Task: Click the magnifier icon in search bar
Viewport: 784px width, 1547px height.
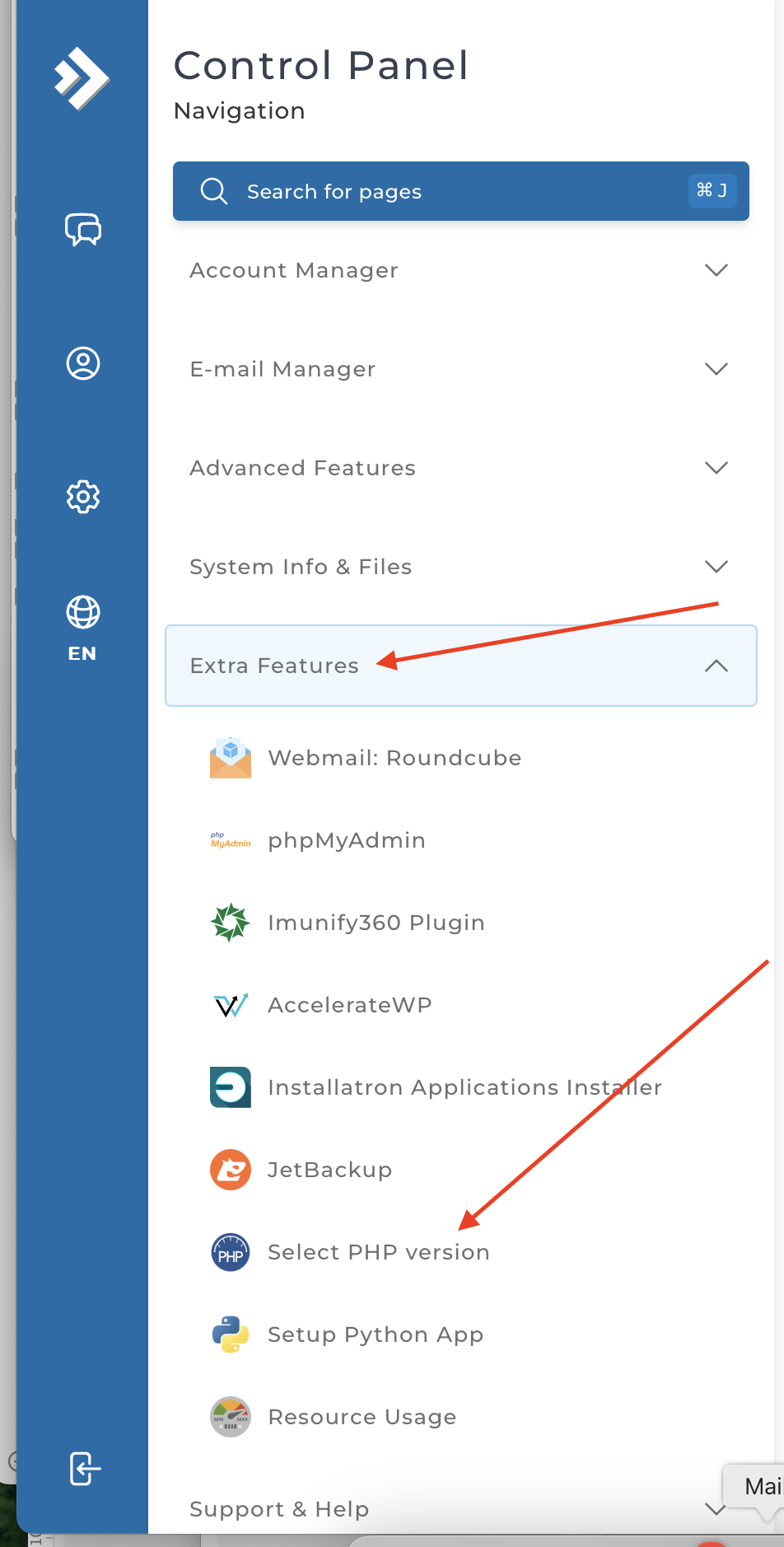Action: (x=214, y=191)
